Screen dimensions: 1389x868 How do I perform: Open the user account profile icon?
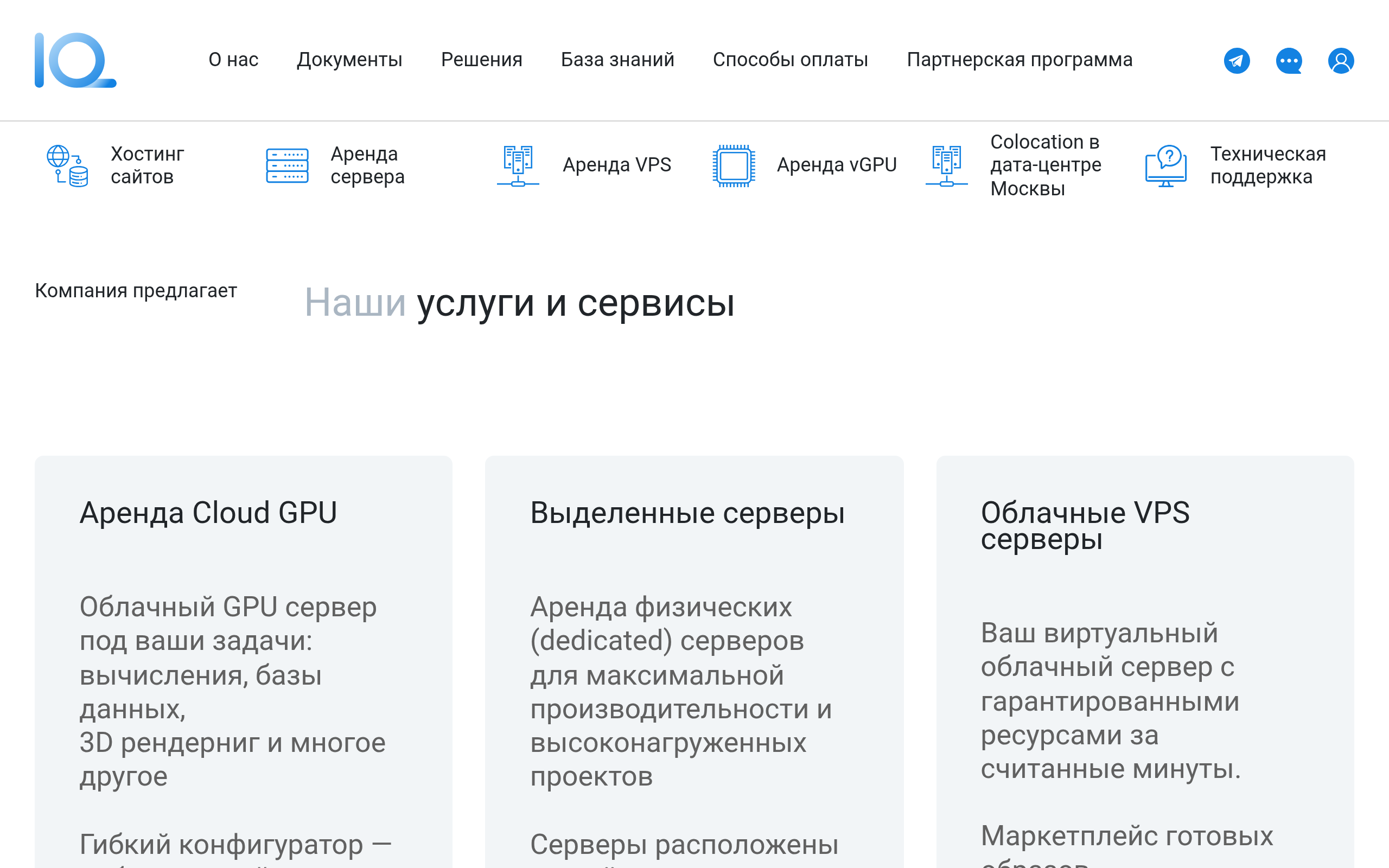(x=1341, y=60)
